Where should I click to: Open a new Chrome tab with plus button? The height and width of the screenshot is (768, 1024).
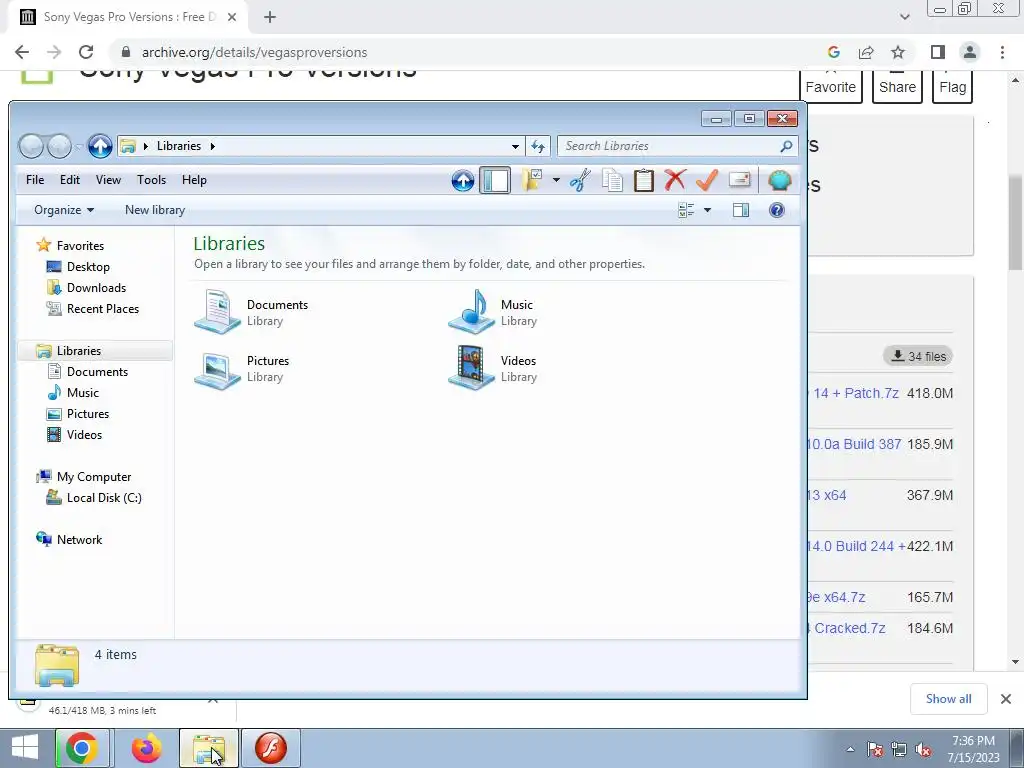pyautogui.click(x=270, y=17)
